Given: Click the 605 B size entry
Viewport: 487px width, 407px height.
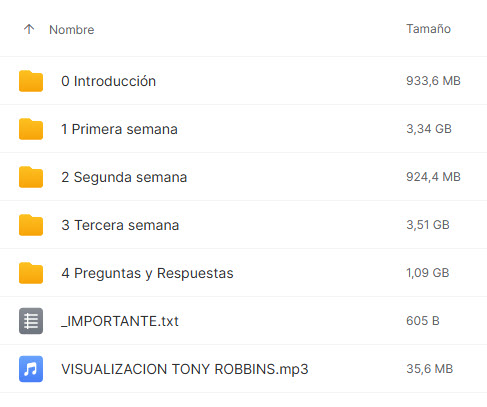Looking at the screenshot, I should [x=423, y=321].
